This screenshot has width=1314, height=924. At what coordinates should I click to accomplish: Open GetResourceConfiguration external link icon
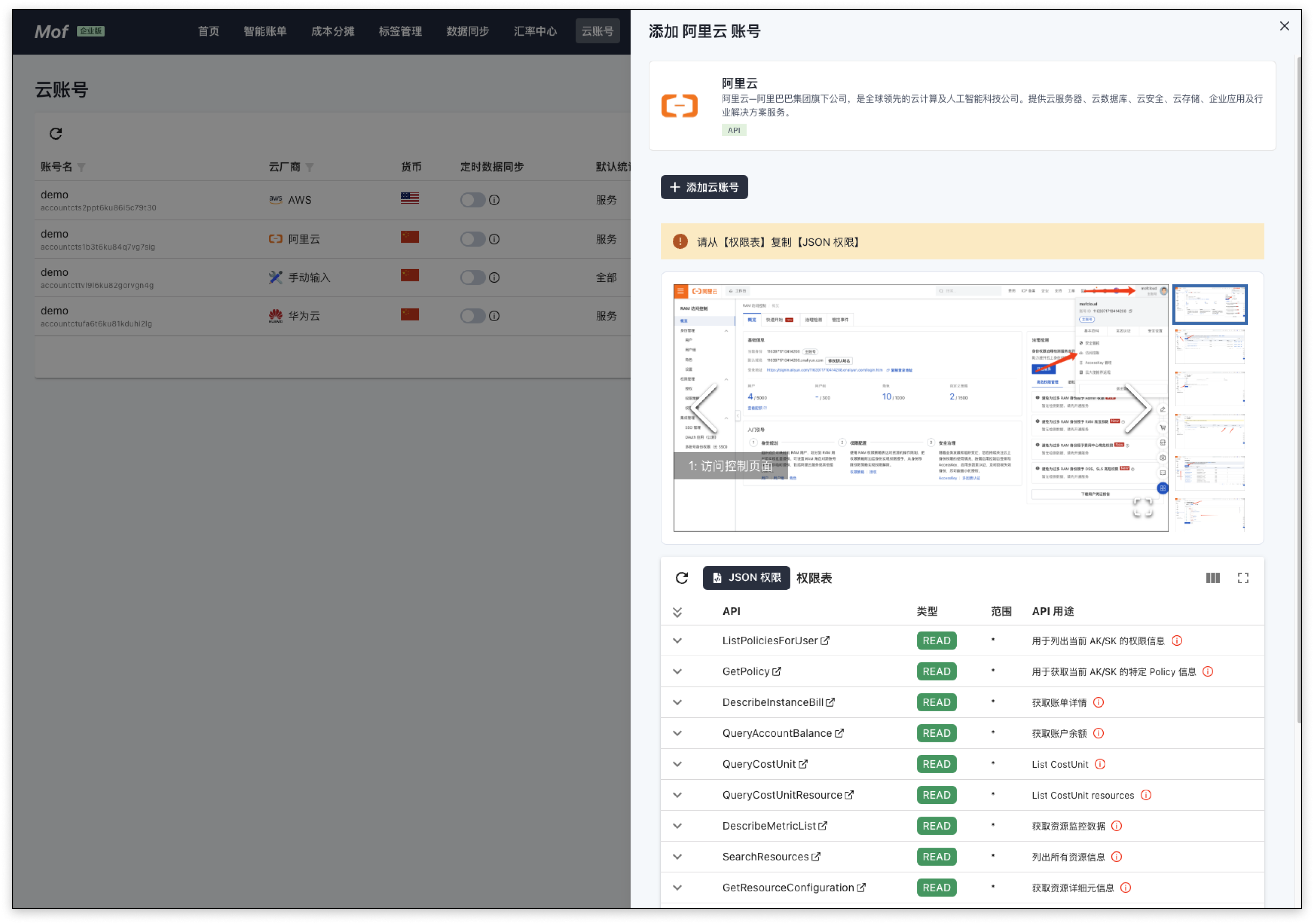(861, 888)
